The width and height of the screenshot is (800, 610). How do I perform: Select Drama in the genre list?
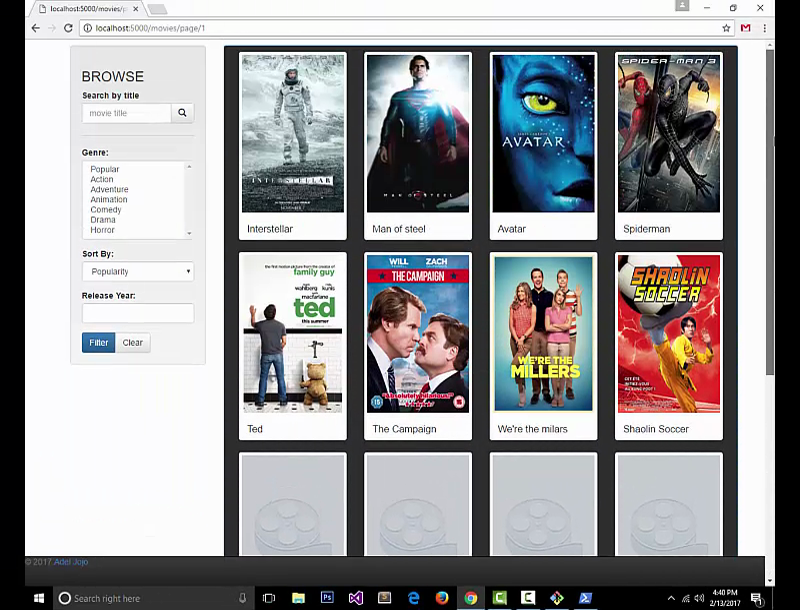[103, 220]
